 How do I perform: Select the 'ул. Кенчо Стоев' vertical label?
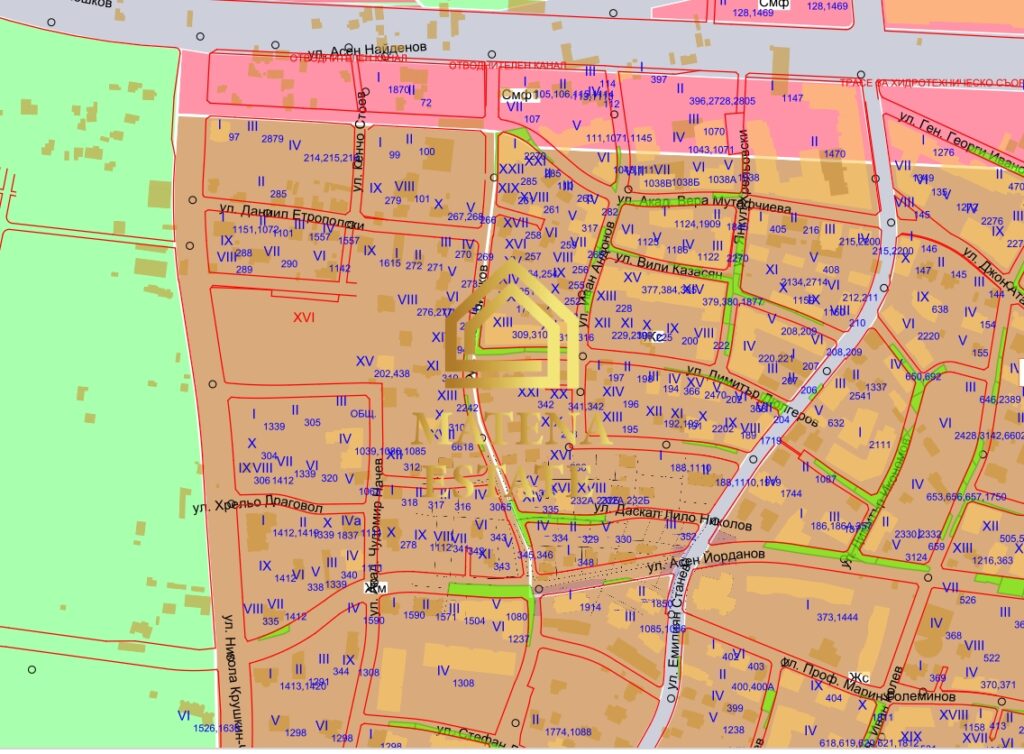click(x=359, y=142)
